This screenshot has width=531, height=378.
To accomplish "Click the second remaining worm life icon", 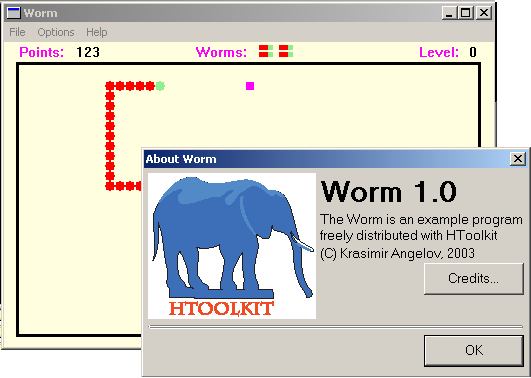I will point(286,51).
